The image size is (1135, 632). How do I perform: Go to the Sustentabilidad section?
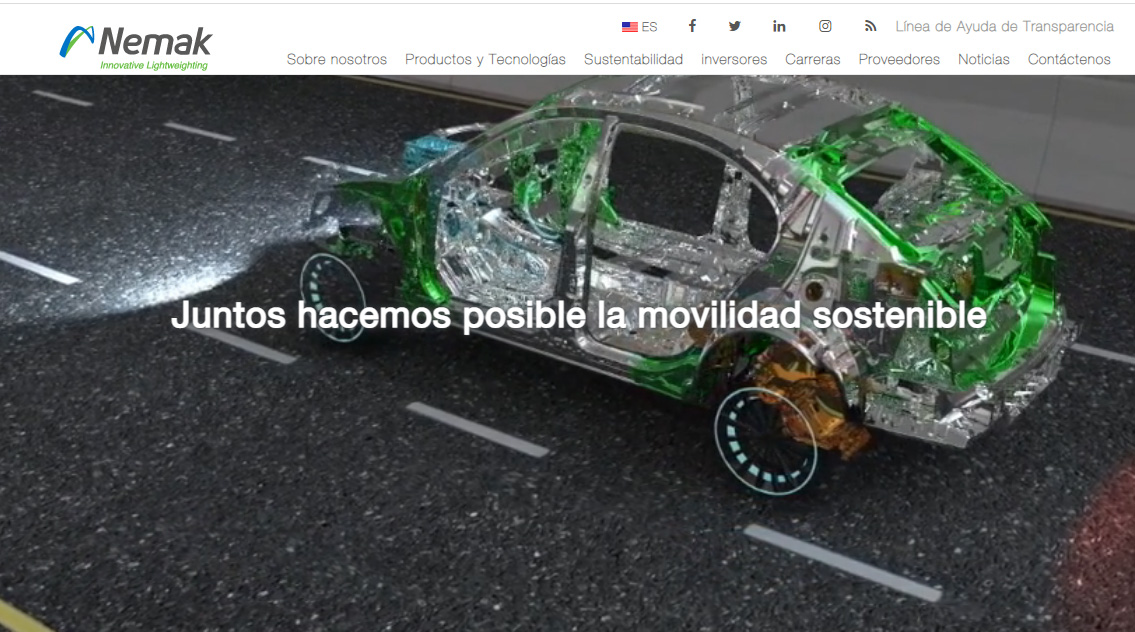click(633, 59)
